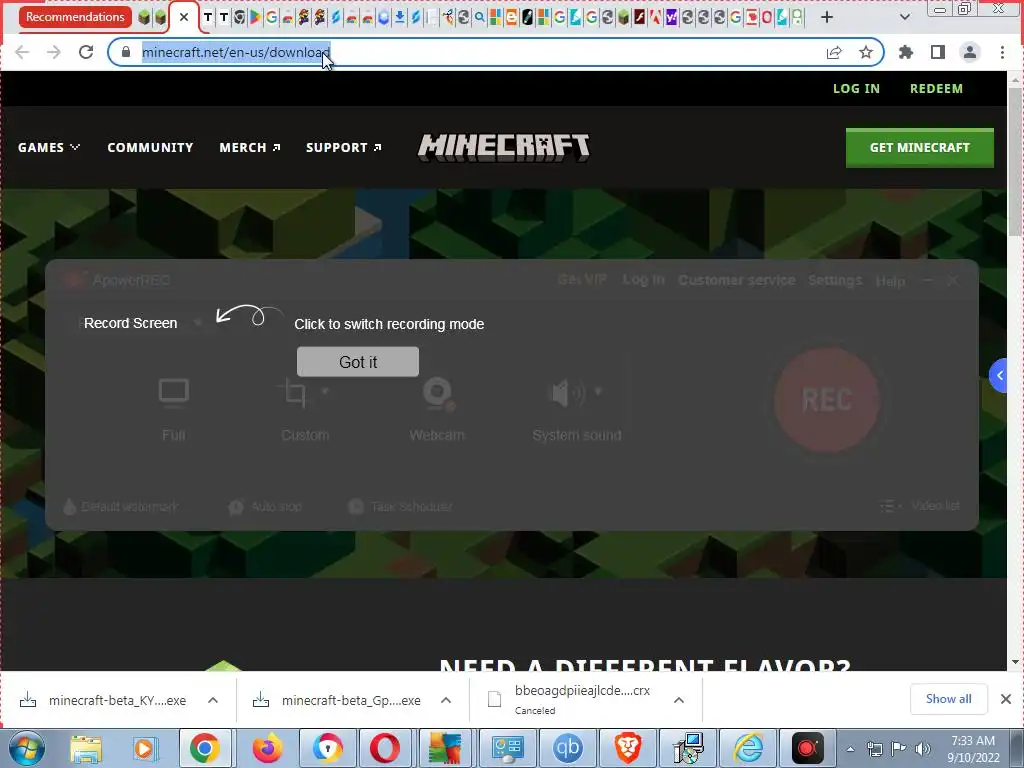The height and width of the screenshot is (768, 1024).
Task: Share this page using the share icon
Action: (x=834, y=52)
